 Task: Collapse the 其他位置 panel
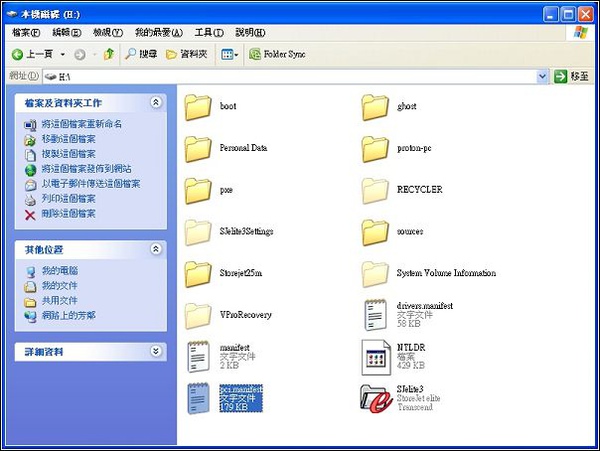coord(155,249)
